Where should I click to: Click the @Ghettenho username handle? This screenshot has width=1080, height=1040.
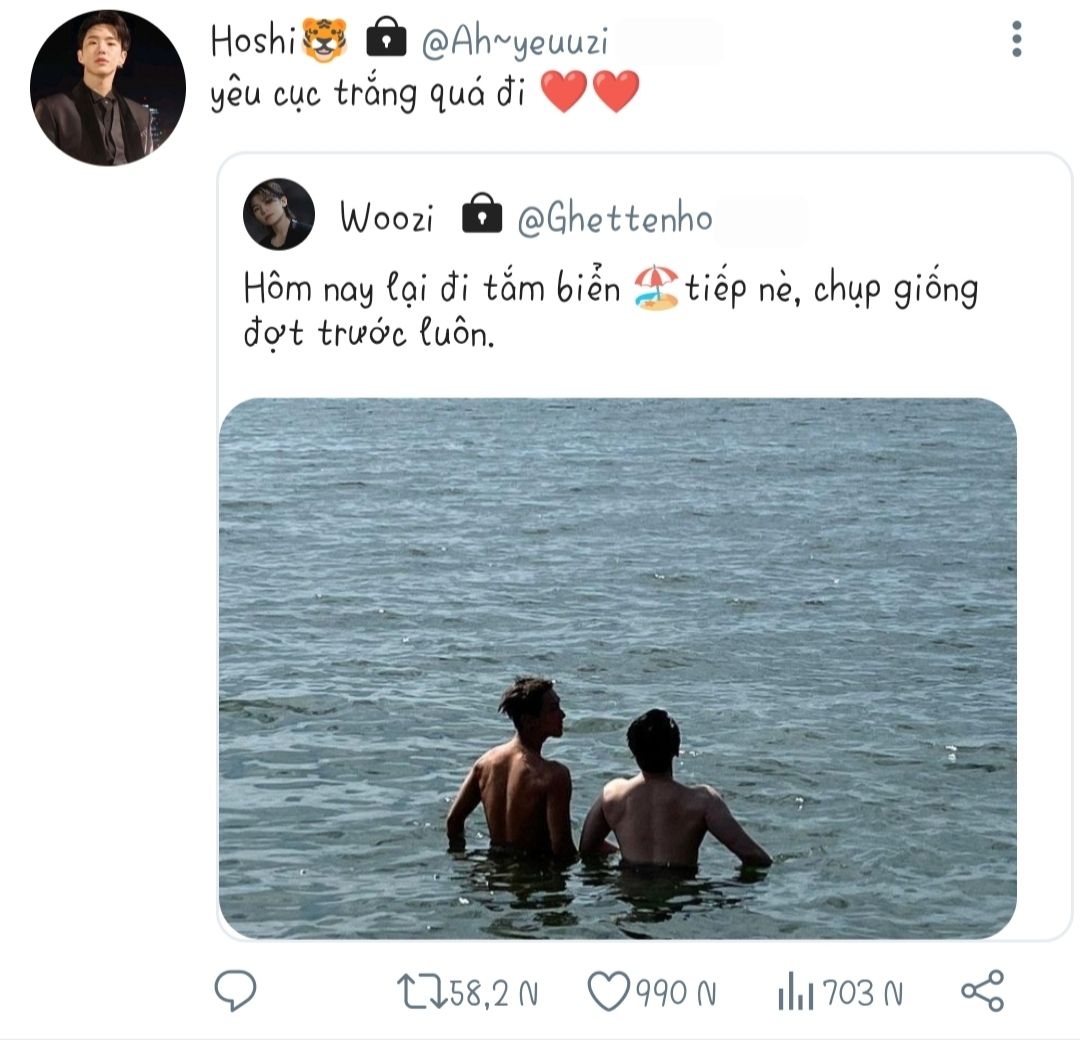click(614, 218)
